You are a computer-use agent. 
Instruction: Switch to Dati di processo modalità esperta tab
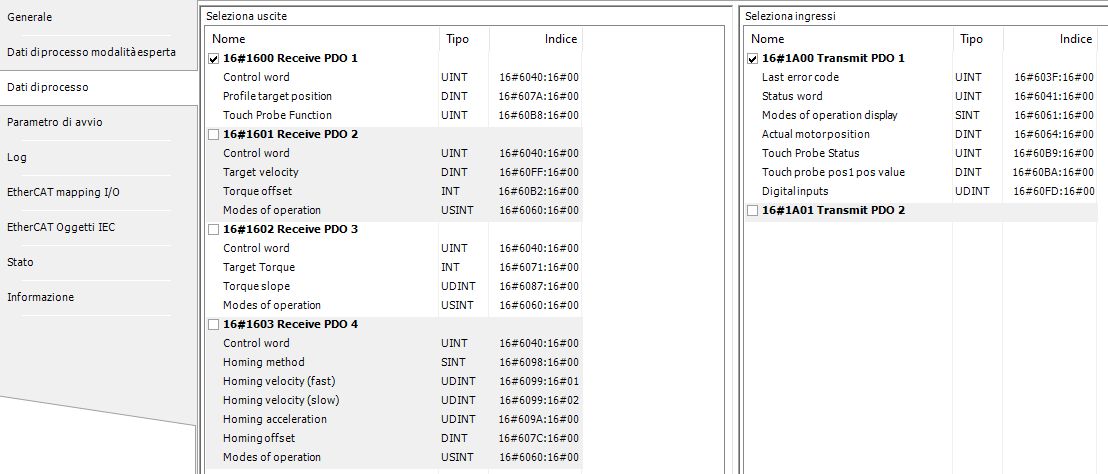92,52
